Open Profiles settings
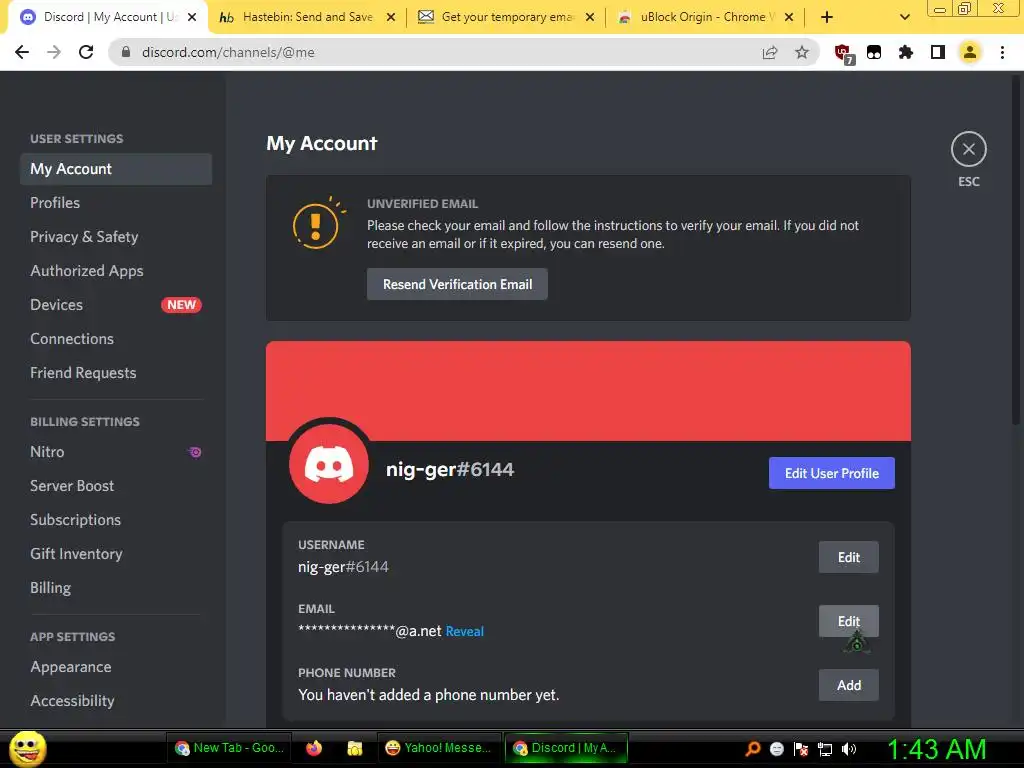This screenshot has width=1024, height=768. pyautogui.click(x=116, y=202)
